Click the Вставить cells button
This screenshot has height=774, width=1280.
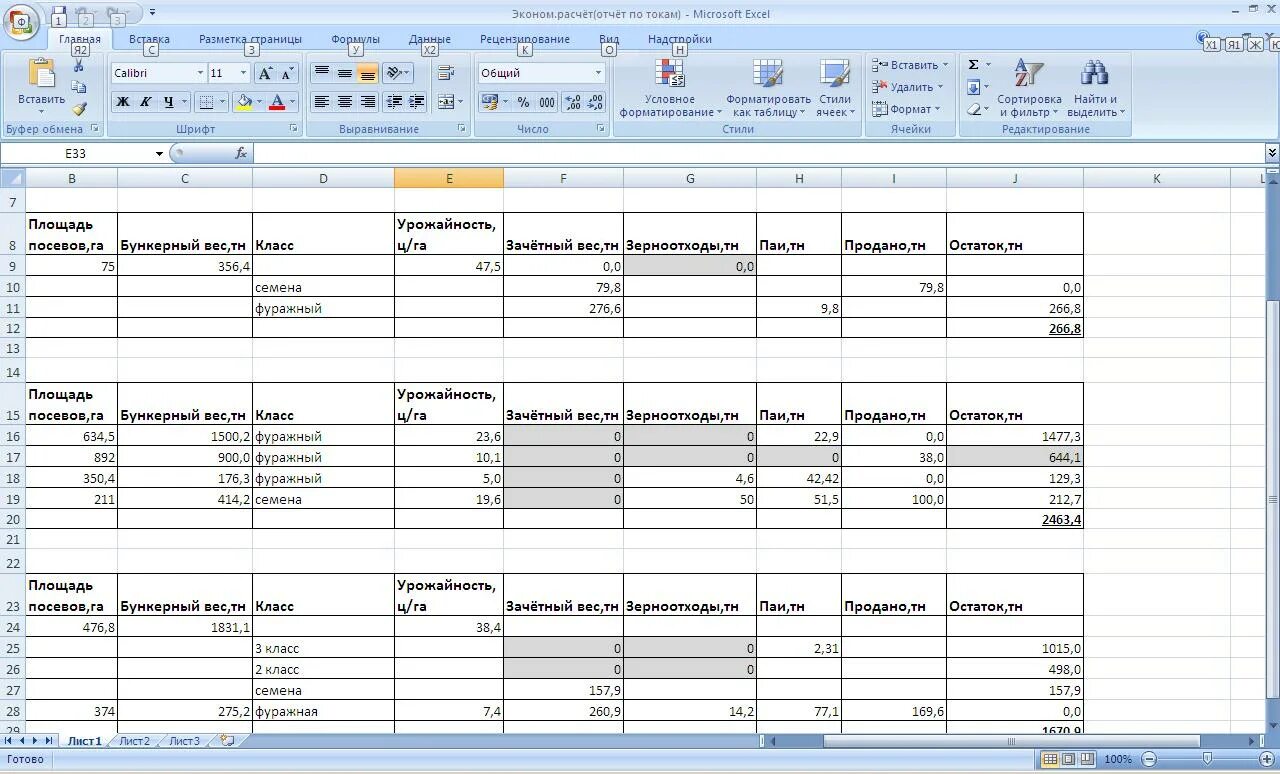click(x=910, y=65)
